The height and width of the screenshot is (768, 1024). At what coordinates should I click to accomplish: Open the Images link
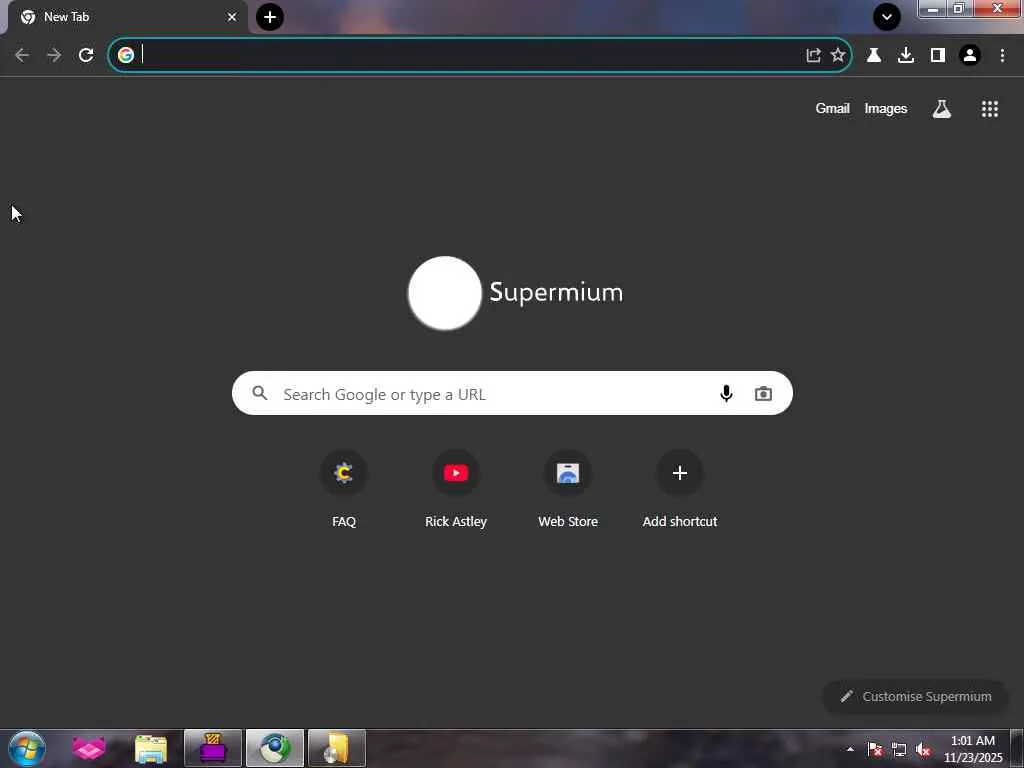coord(886,108)
